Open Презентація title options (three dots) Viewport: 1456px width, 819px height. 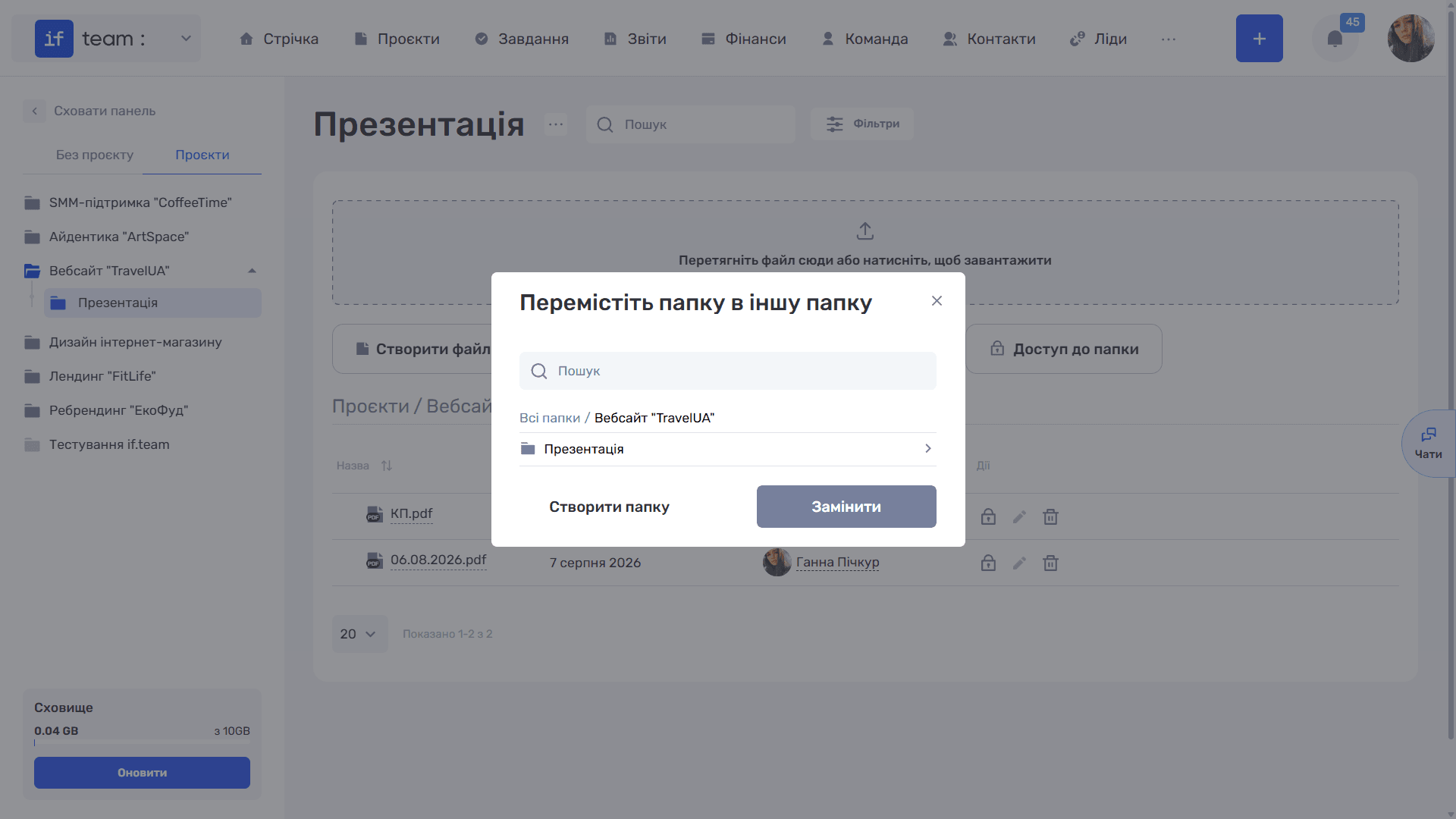[x=556, y=124]
